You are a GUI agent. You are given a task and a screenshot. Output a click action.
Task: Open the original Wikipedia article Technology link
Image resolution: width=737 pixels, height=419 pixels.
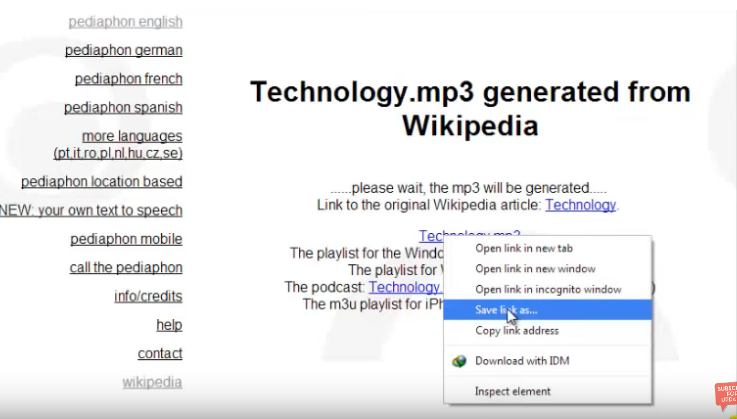[x=580, y=205]
